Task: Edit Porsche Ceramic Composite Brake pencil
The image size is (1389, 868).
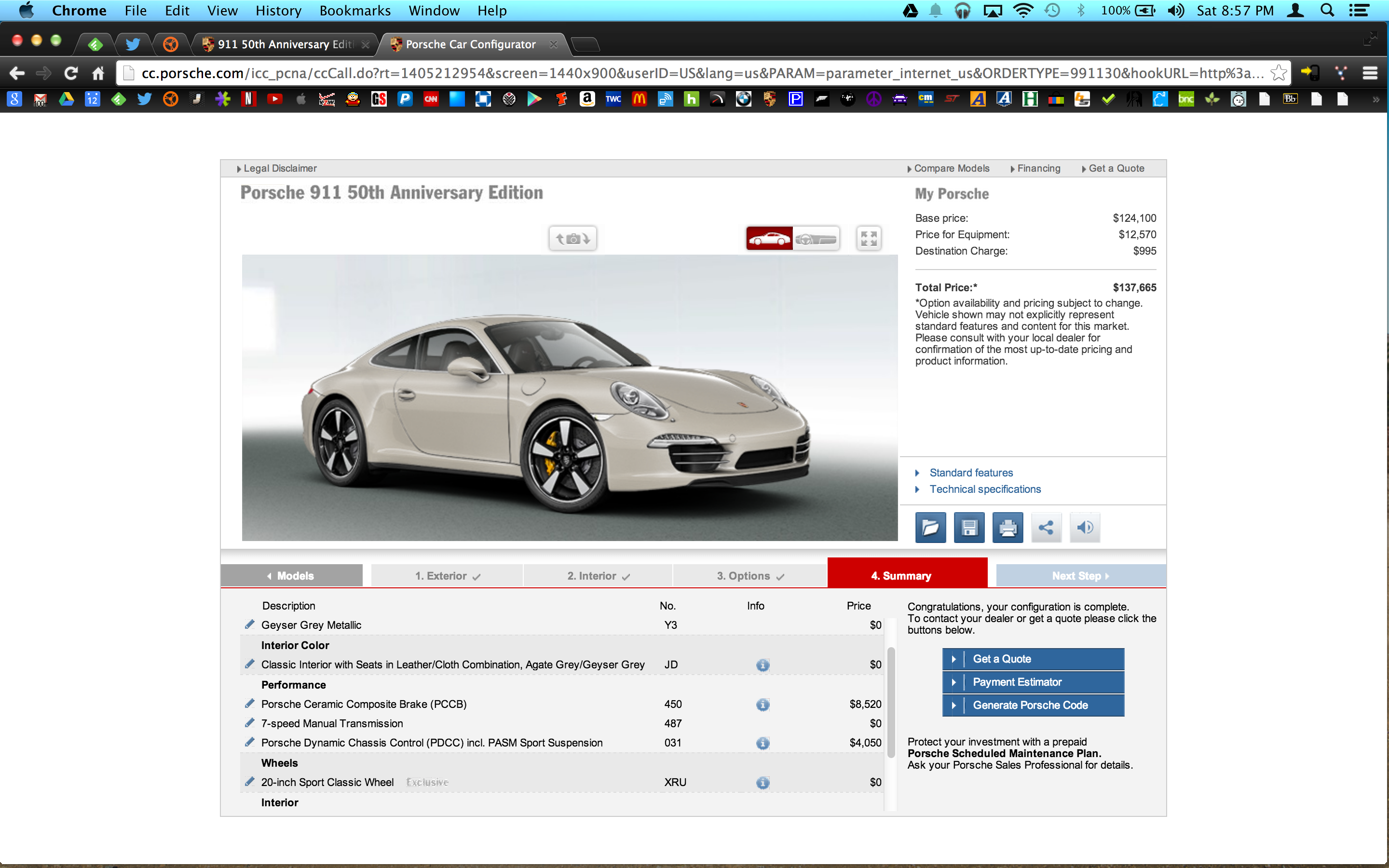Action: pos(250,703)
